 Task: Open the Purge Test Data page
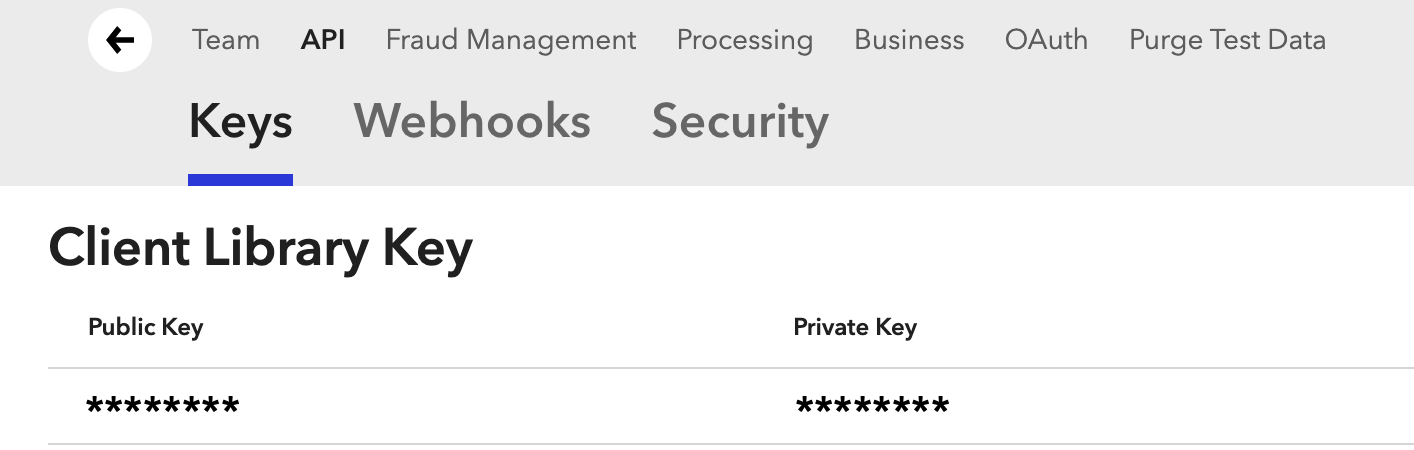coord(1227,40)
